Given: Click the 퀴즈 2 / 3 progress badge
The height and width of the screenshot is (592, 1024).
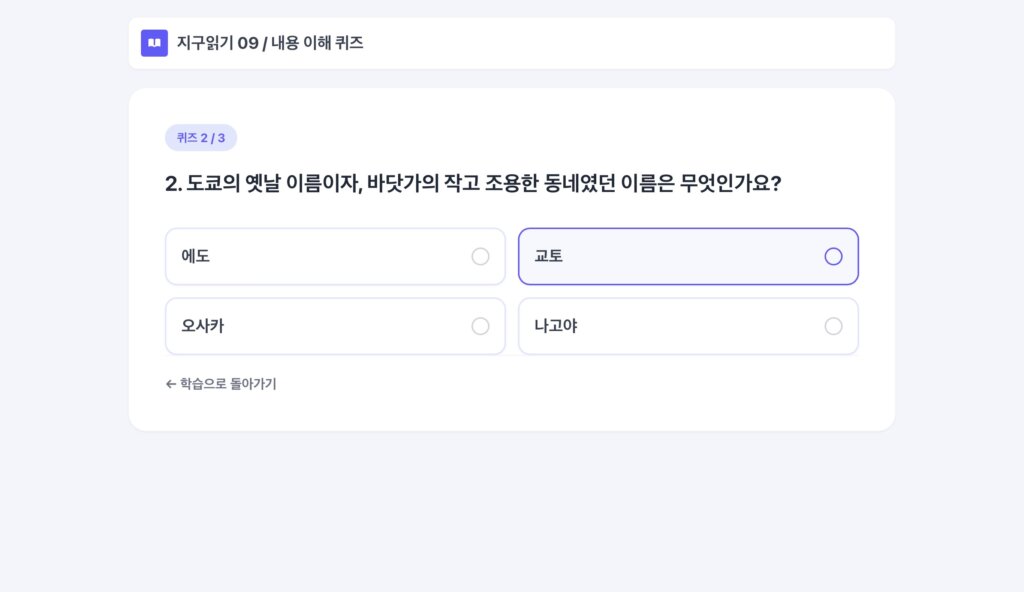Looking at the screenshot, I should coord(200,138).
